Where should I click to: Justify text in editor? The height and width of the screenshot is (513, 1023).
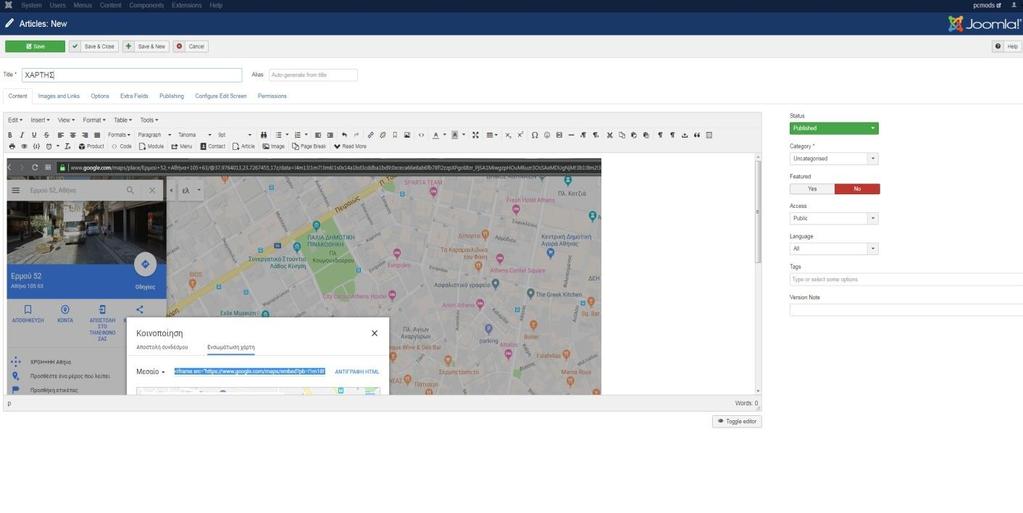point(97,135)
